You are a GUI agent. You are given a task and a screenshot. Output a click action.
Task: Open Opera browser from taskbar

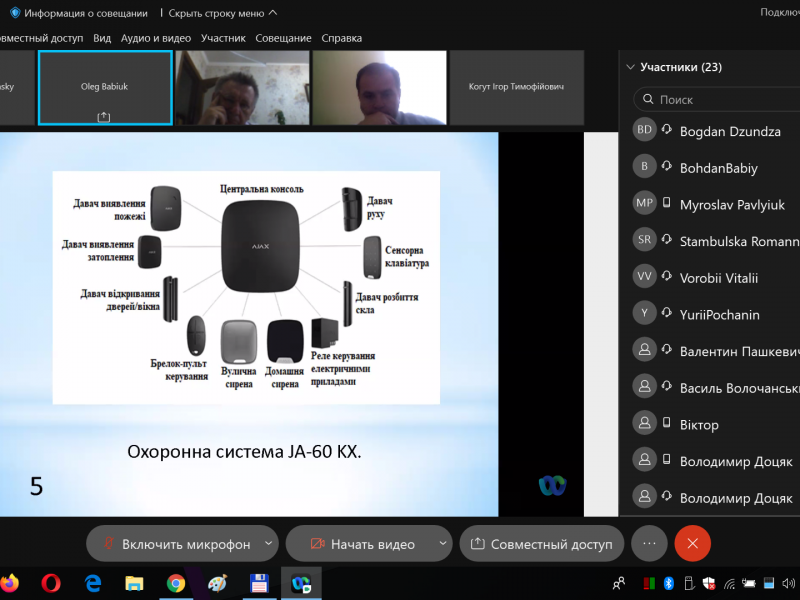52,582
